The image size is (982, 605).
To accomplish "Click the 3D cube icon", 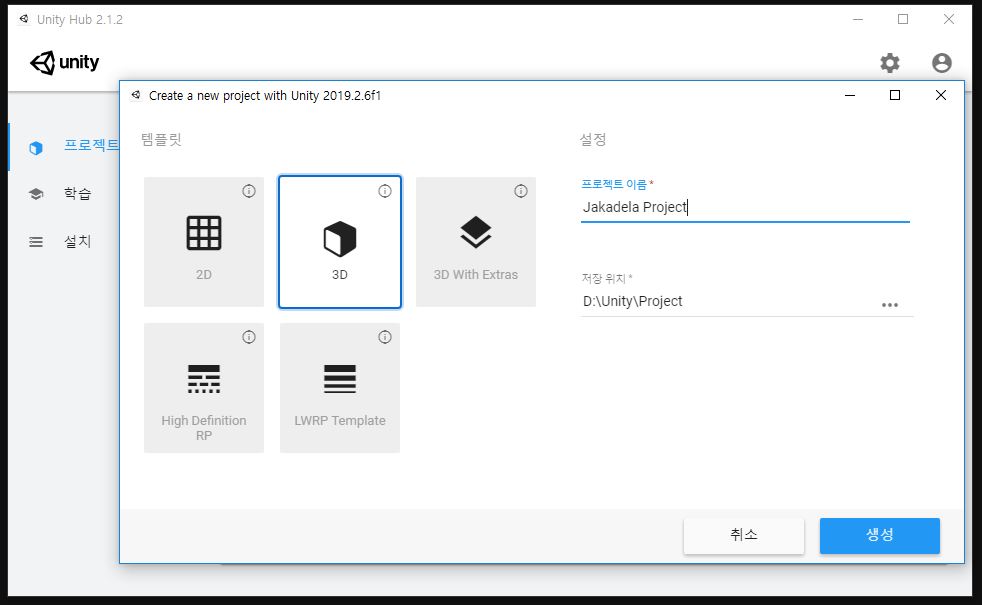I will [x=339, y=239].
